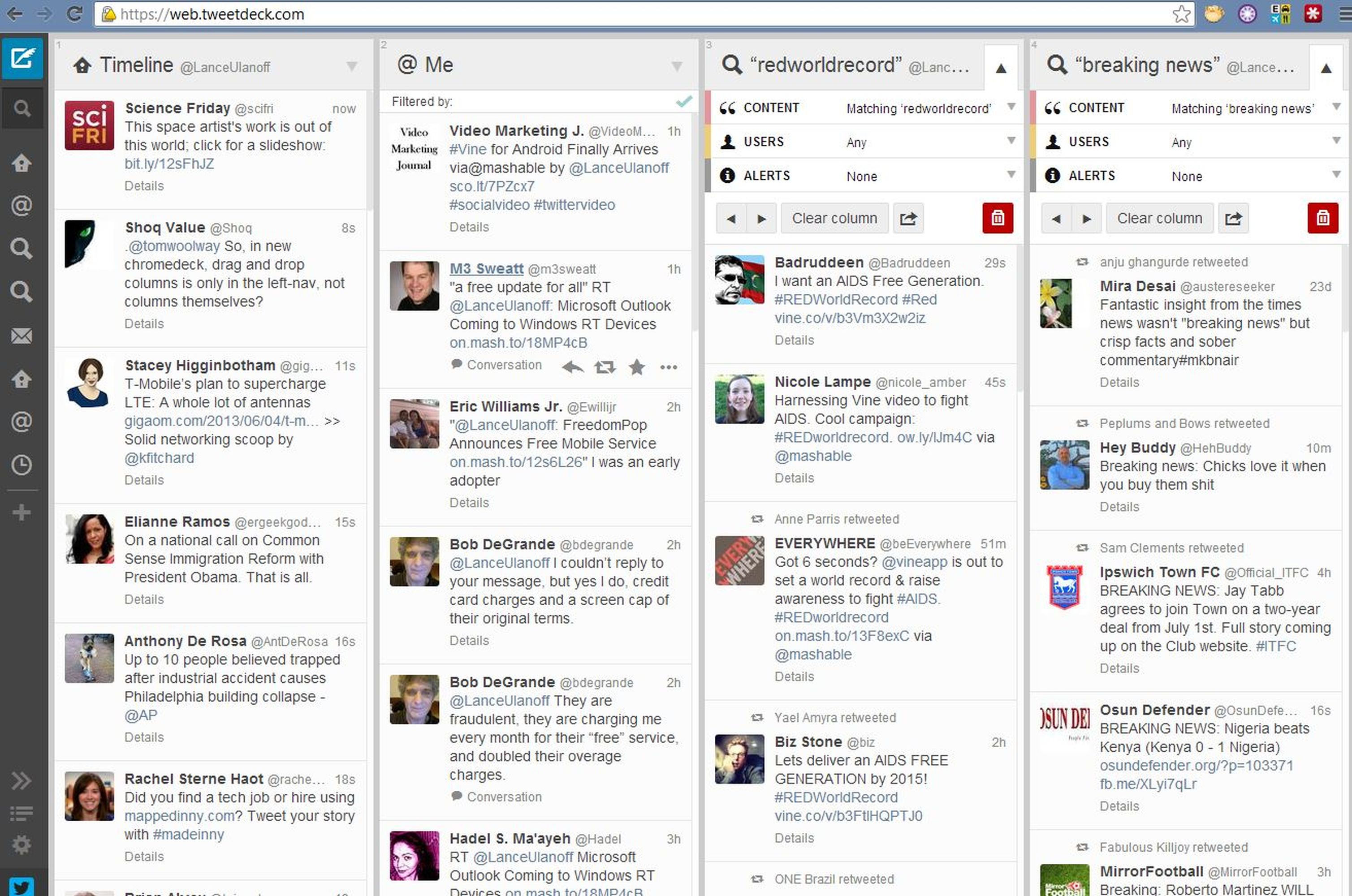Screen dimensions: 1352x896
Task: Share the "breaking news" column
Action: point(1233,218)
